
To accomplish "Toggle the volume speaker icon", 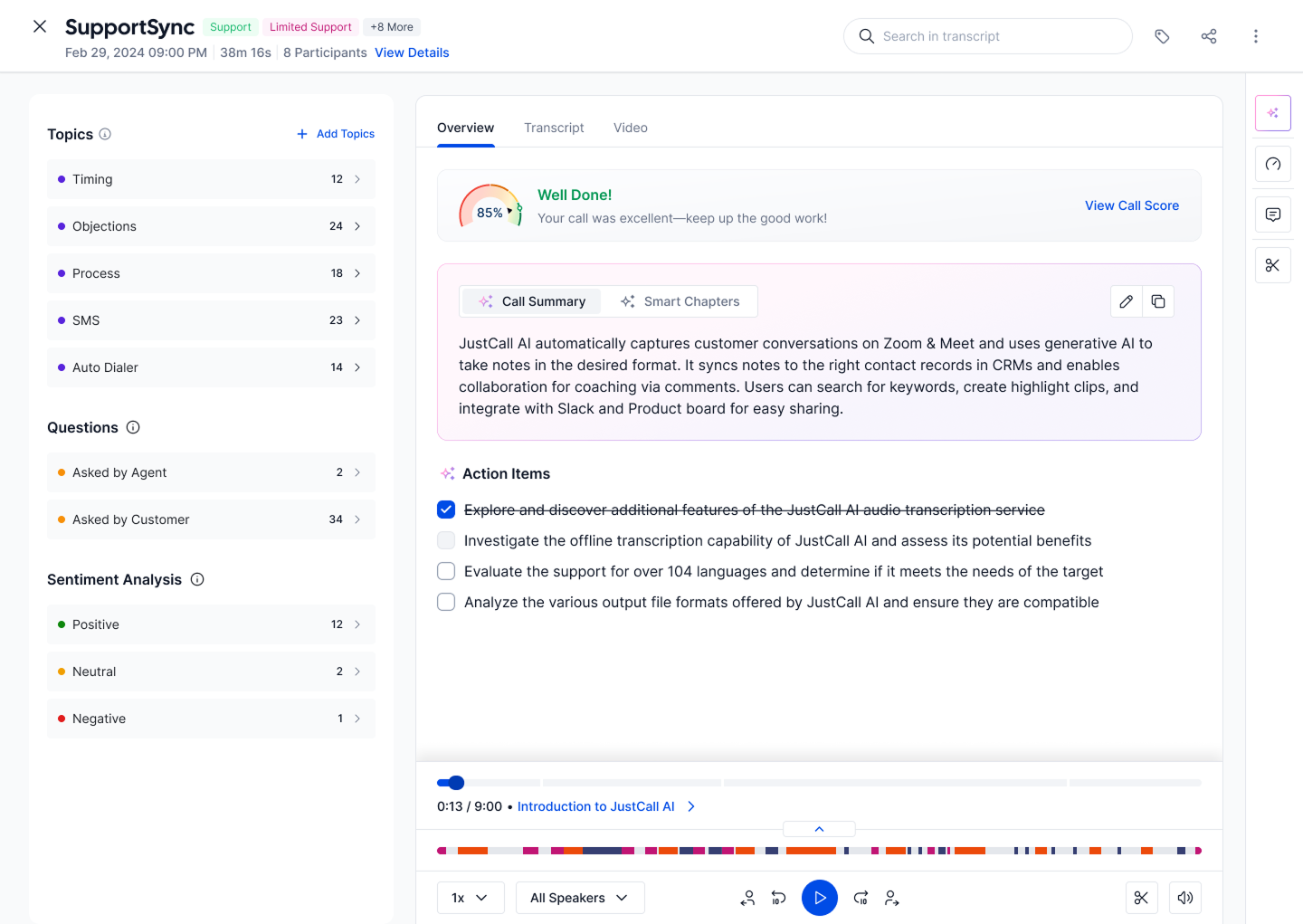I will click(x=1184, y=898).
